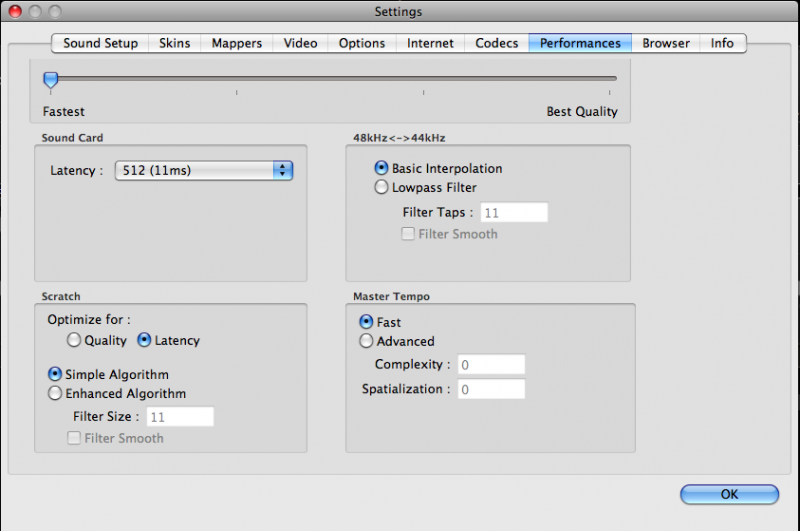Click the performance slider handle at Fastest
The image size is (800, 531).
pos(50,79)
